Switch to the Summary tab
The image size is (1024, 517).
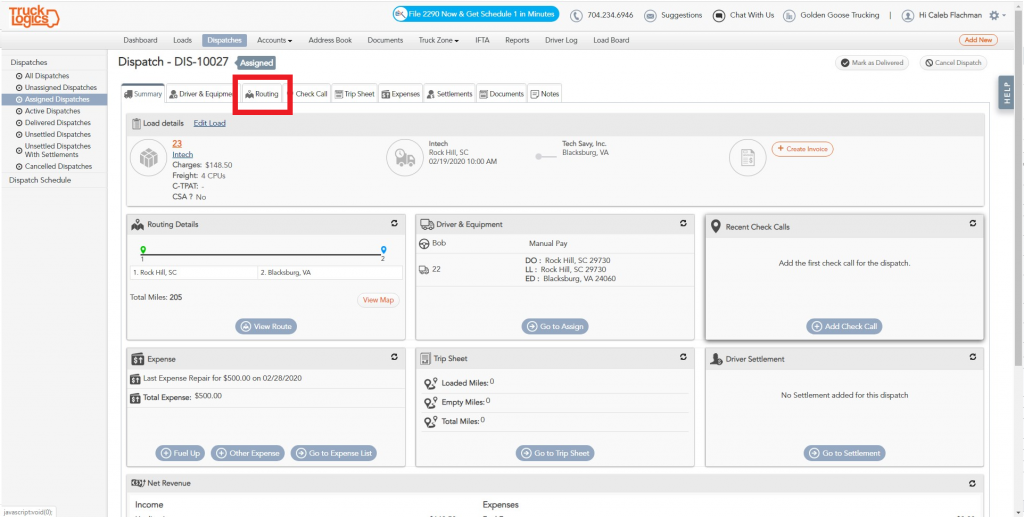tap(143, 94)
